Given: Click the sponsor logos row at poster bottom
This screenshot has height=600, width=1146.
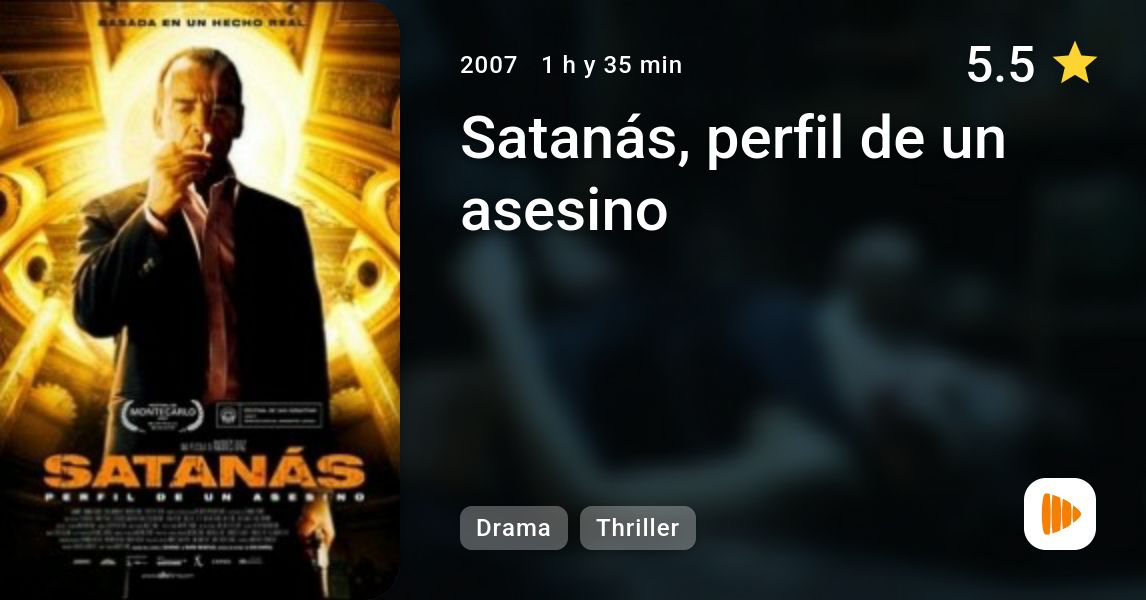Looking at the screenshot, I should point(168,562).
